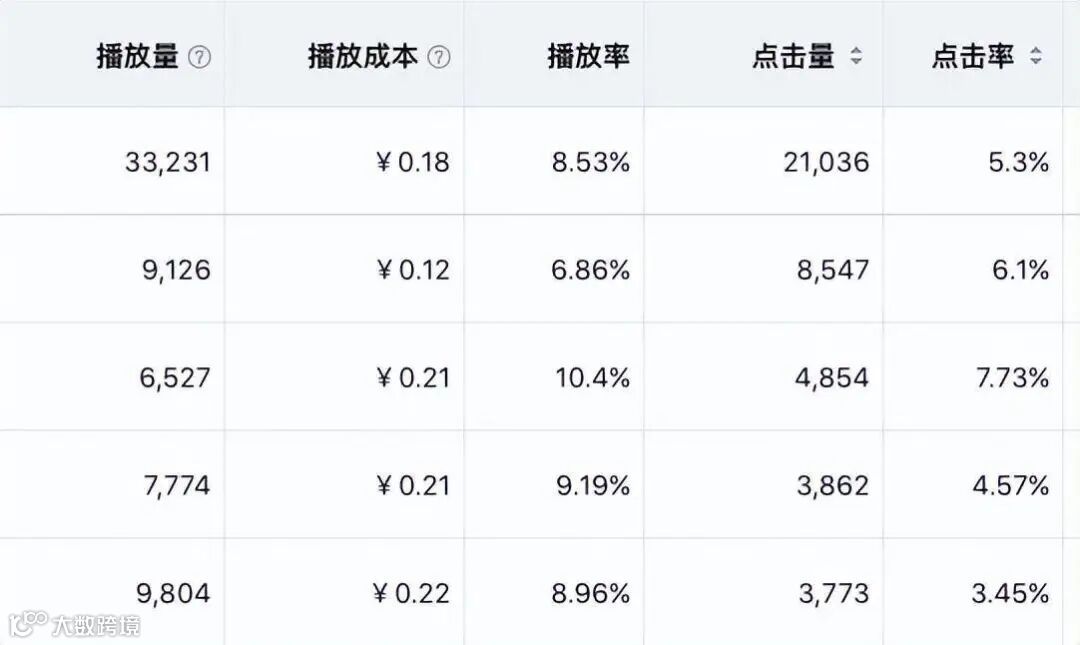This screenshot has height=645, width=1080.
Task: Sort by 点击量 using sort arrows
Action: pos(856,57)
